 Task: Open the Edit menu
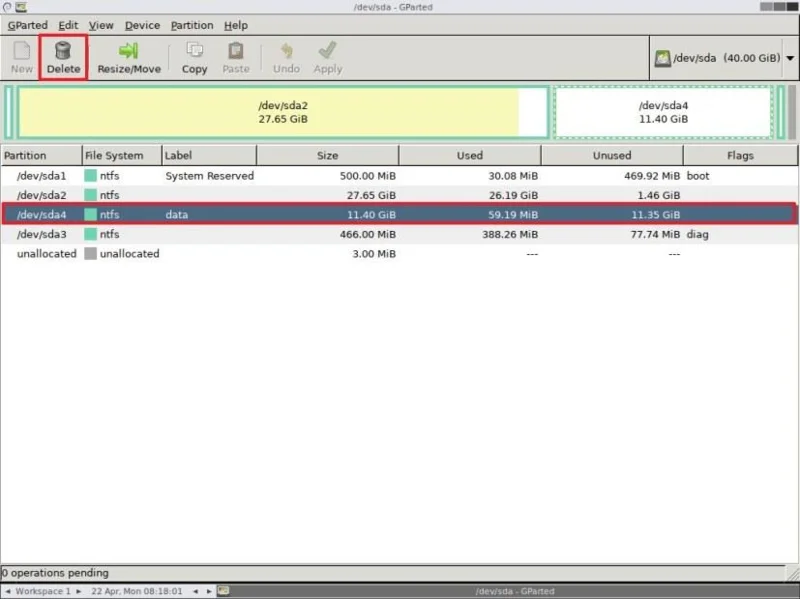pyautogui.click(x=68, y=25)
